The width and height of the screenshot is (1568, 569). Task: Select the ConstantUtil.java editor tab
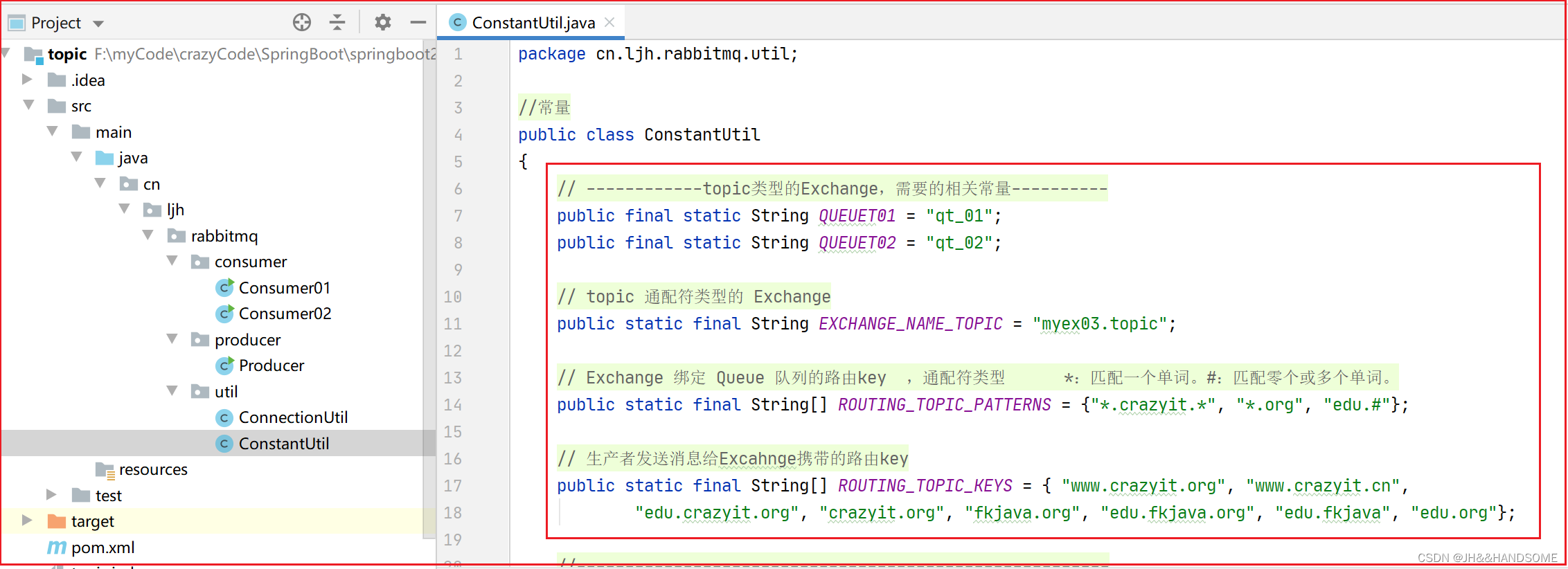click(531, 22)
